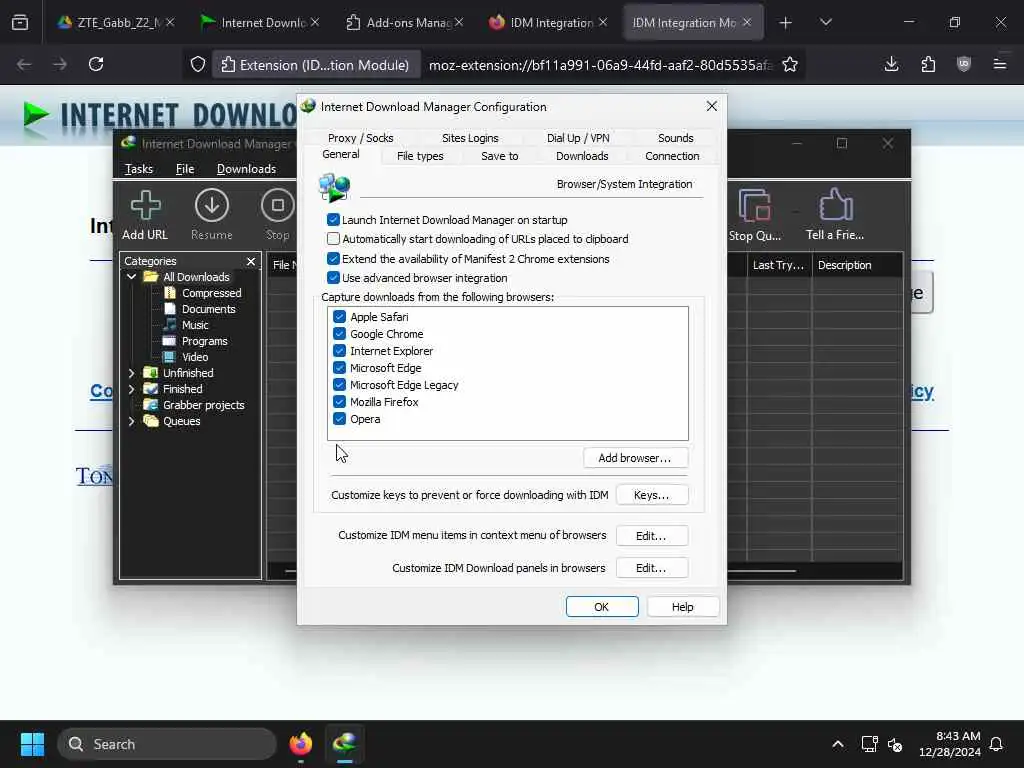Switch to the Save to tab
The height and width of the screenshot is (768, 1024).
[x=500, y=156]
